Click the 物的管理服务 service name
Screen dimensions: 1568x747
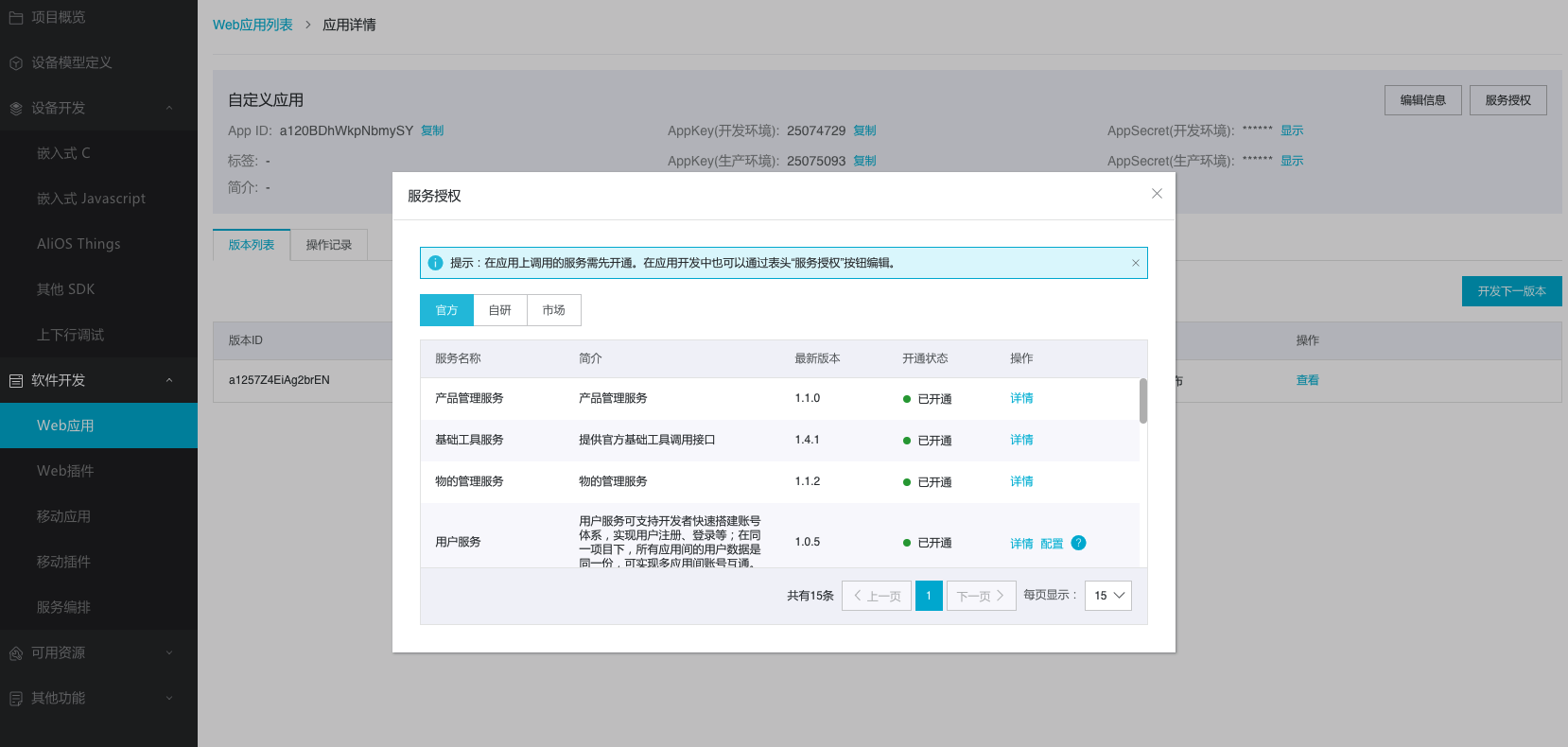click(x=469, y=481)
